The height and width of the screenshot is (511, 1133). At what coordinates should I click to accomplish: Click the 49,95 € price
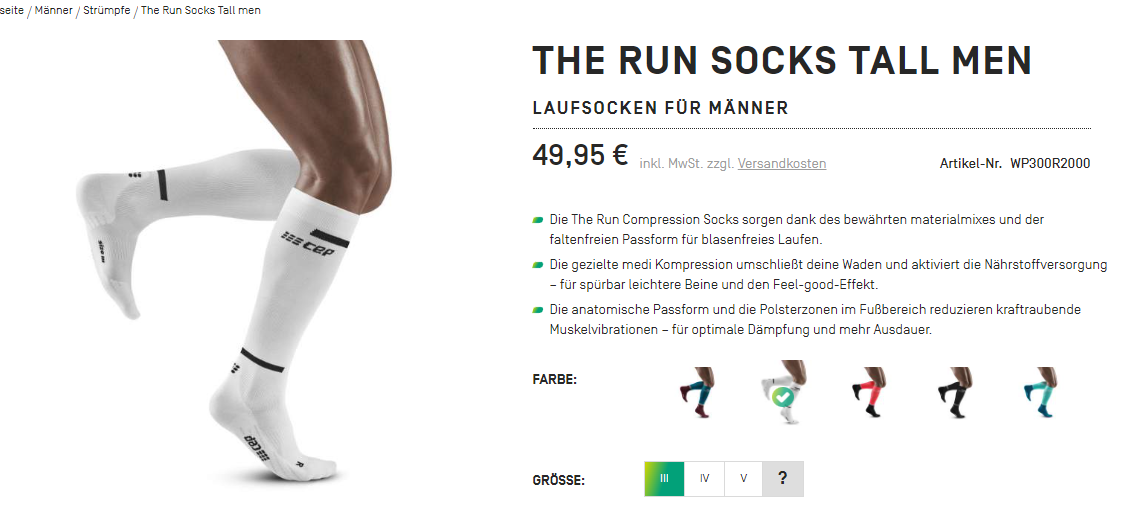click(x=580, y=155)
